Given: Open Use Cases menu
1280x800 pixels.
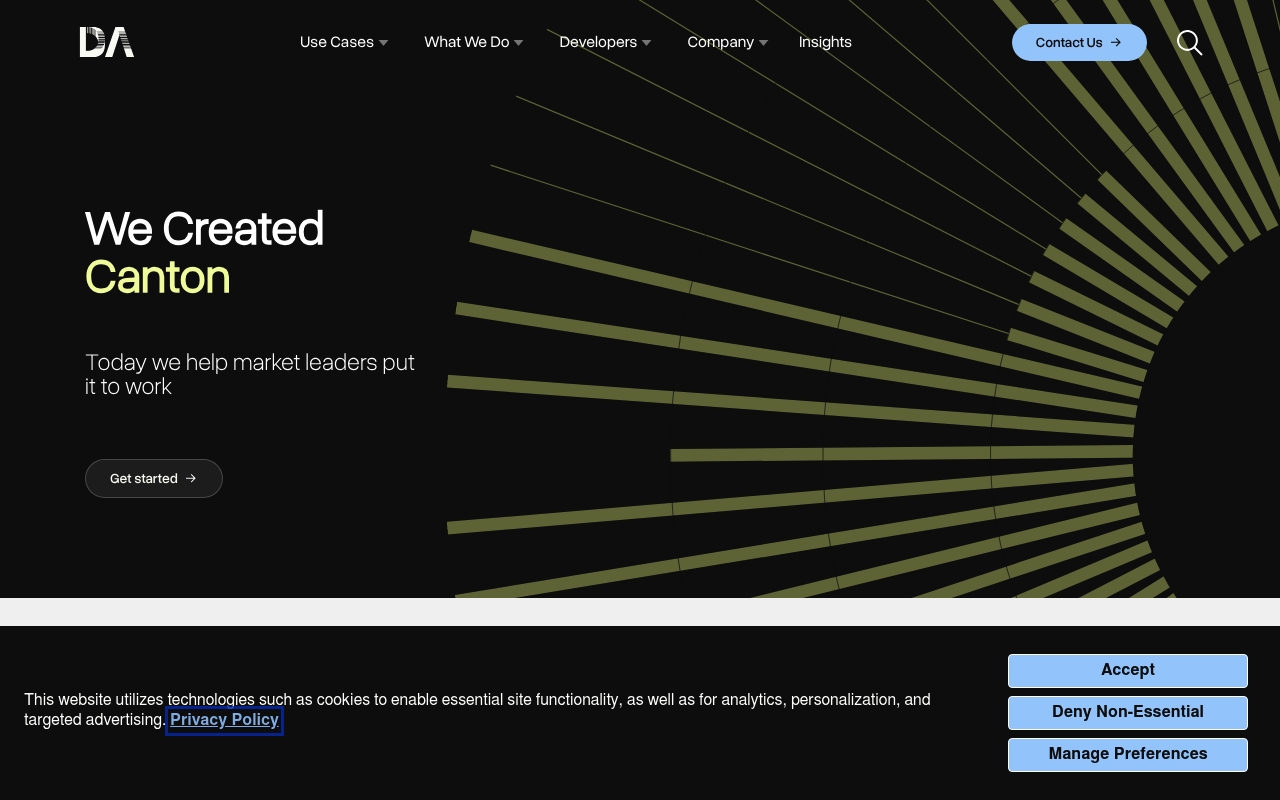Looking at the screenshot, I should (337, 42).
